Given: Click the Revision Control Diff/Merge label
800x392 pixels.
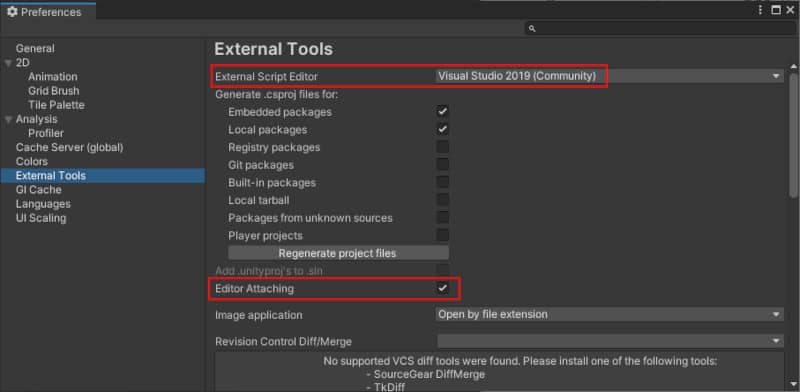Looking at the screenshot, I should pos(283,341).
